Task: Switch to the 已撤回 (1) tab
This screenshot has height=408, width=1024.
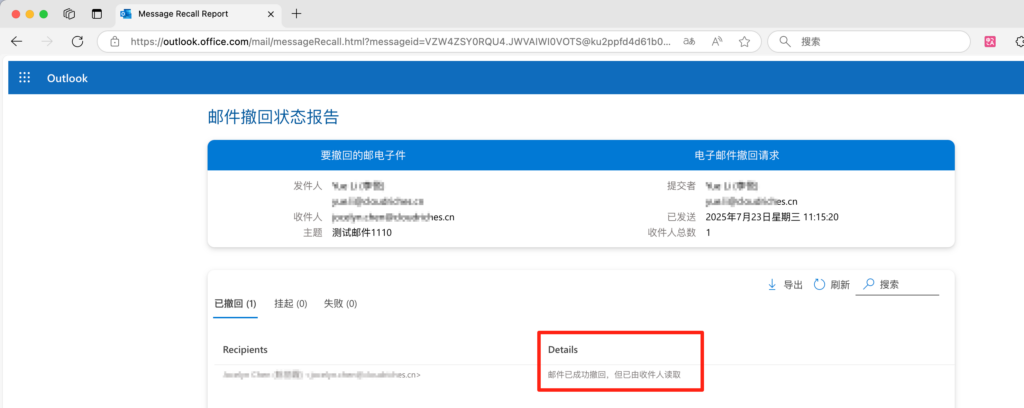Action: point(236,303)
